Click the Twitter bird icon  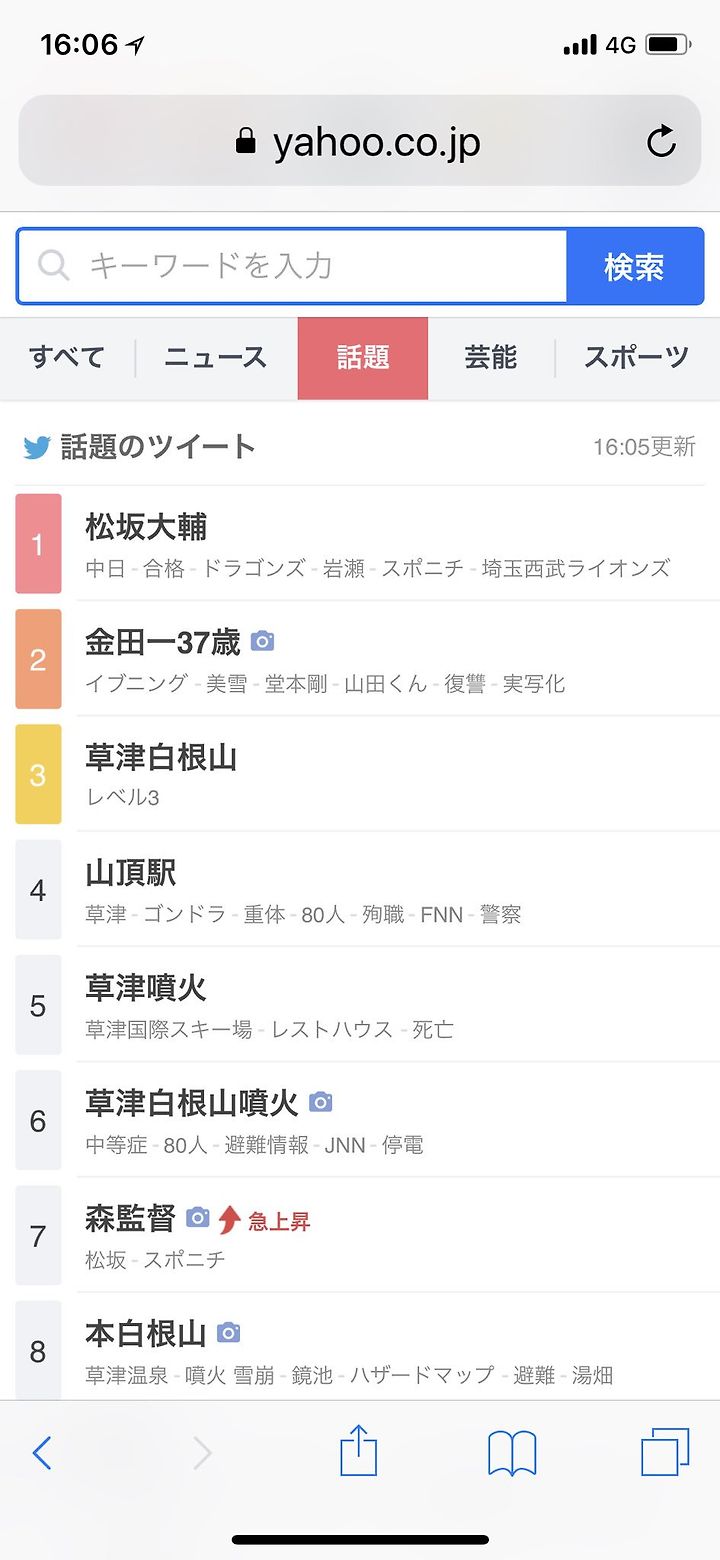tap(37, 447)
